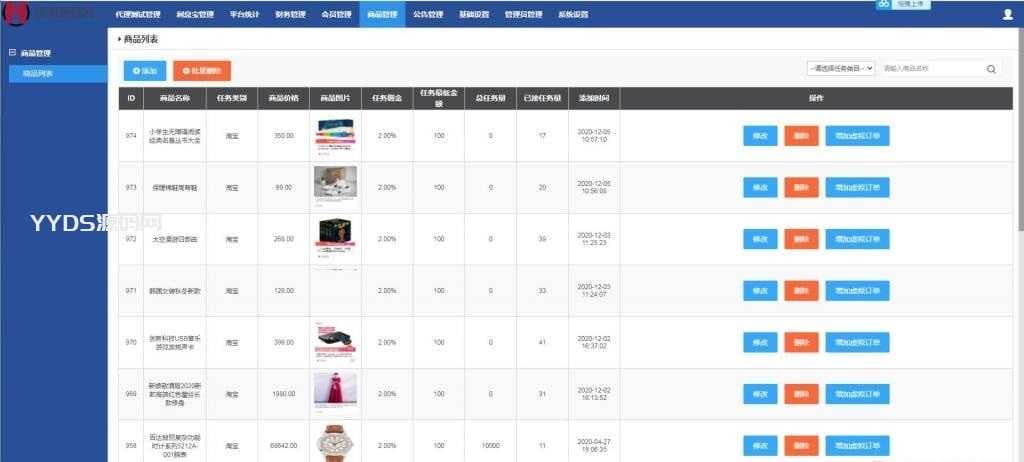The width and height of the screenshot is (1024, 462).
Task: Click 修改 edit button for product 974
Action: pos(760,135)
